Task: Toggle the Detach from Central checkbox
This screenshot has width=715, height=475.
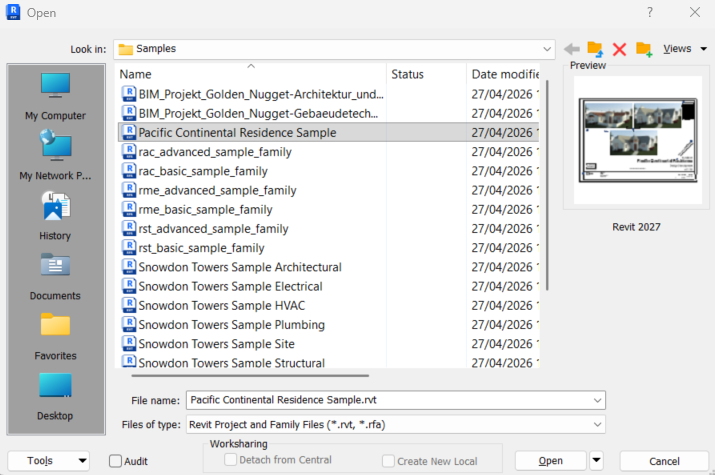Action: 231,460
